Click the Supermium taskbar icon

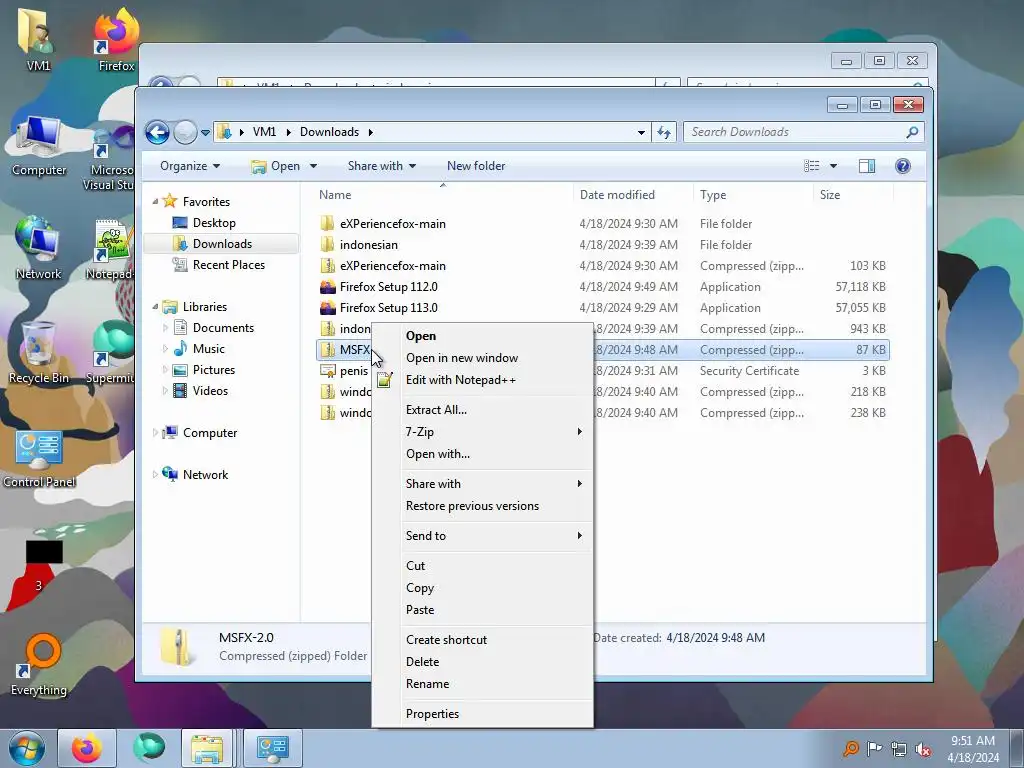[x=148, y=748]
